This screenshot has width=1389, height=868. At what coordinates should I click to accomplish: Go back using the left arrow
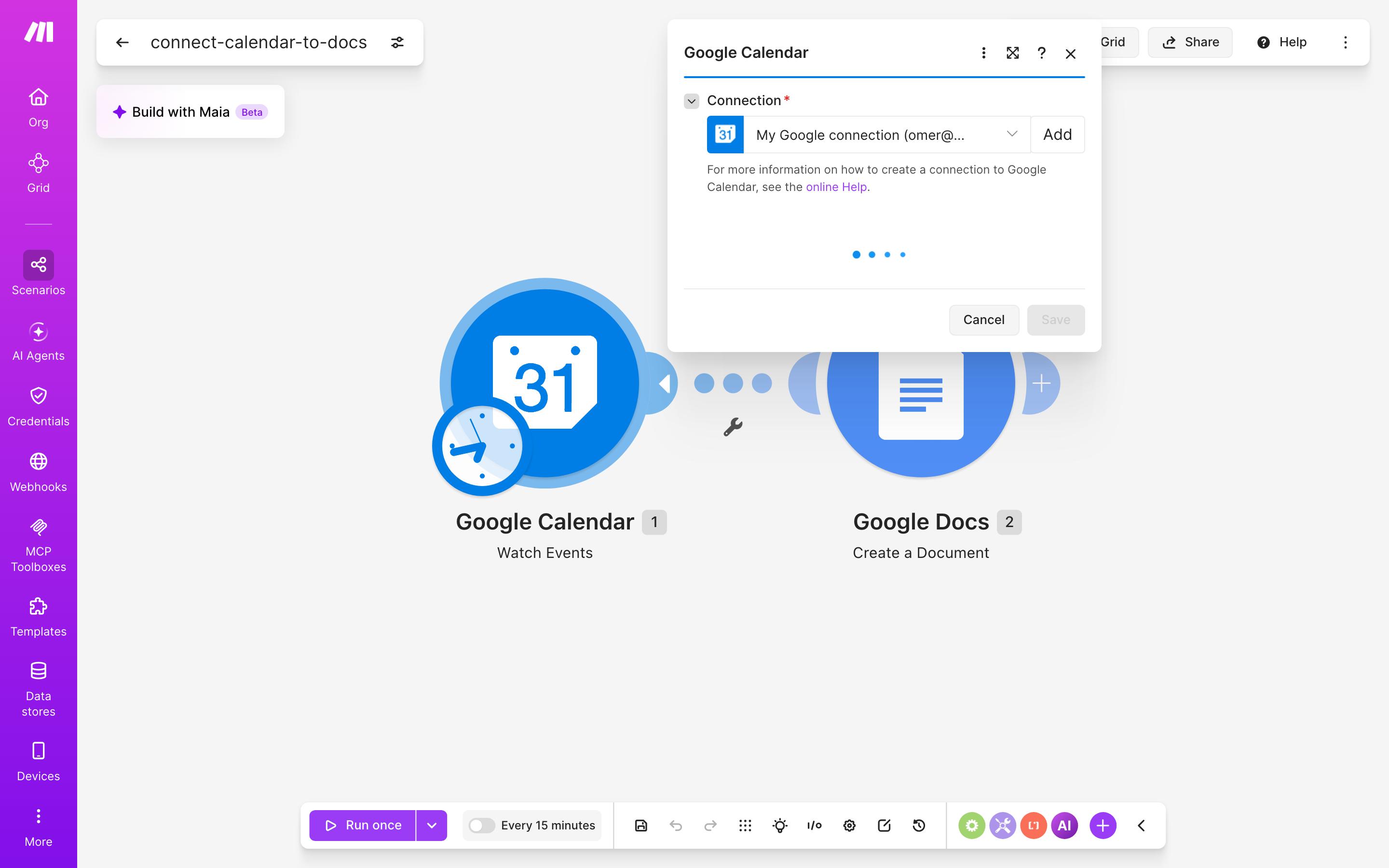(x=122, y=42)
